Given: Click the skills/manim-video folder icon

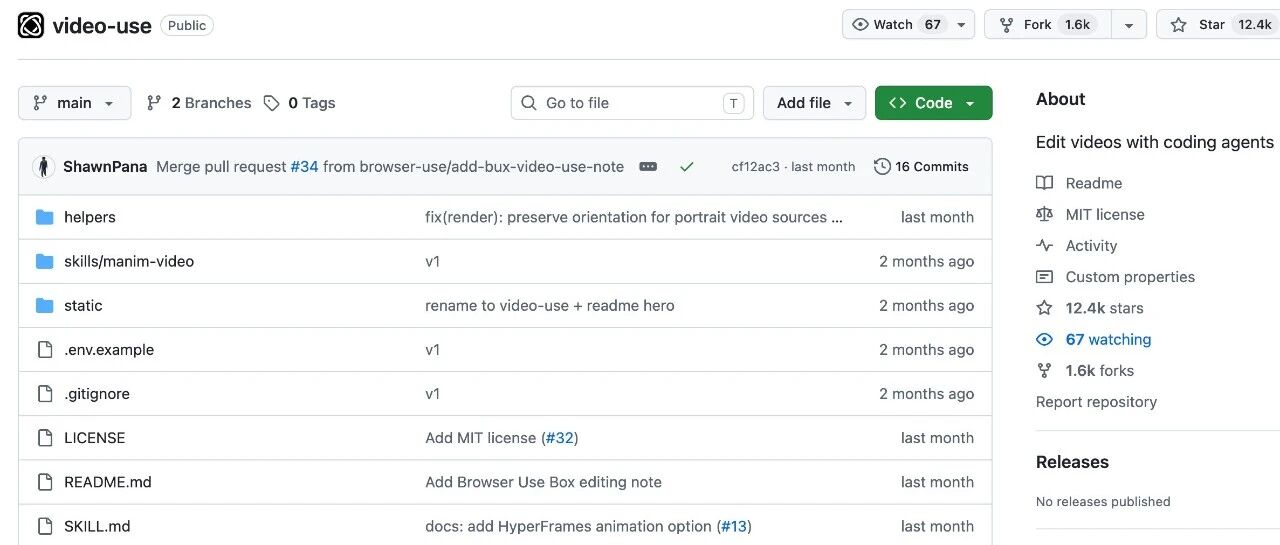Looking at the screenshot, I should tap(44, 261).
